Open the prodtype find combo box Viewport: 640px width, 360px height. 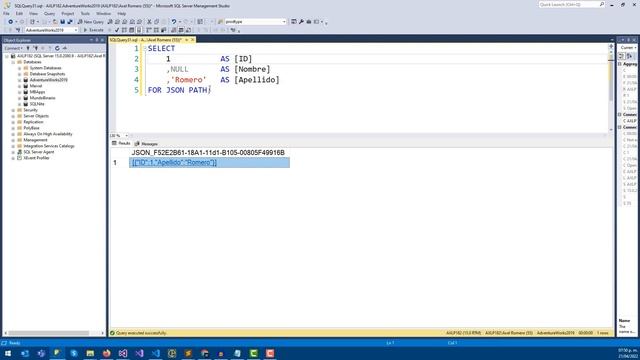tap(255, 22)
